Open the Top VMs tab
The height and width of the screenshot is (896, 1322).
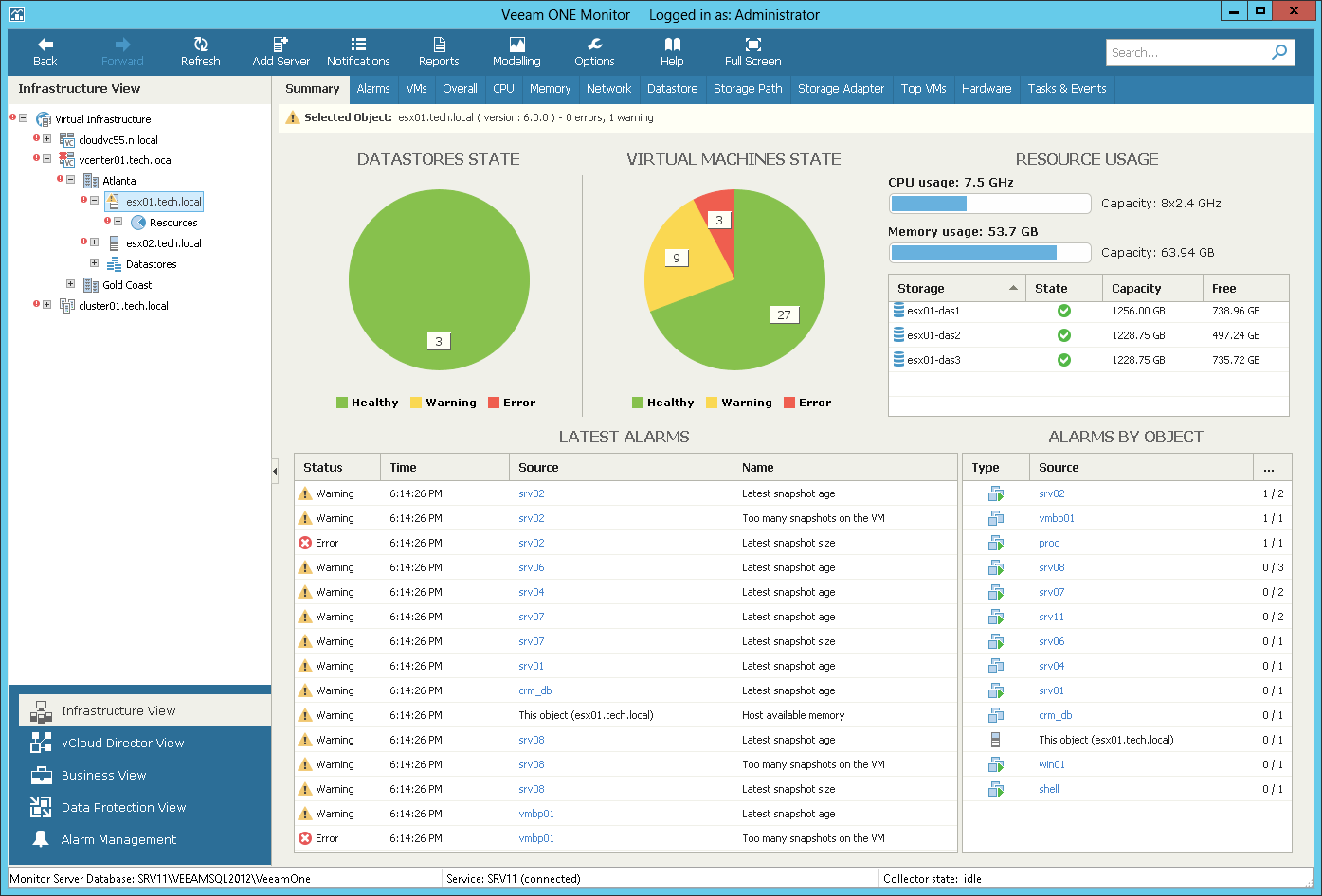coord(923,89)
